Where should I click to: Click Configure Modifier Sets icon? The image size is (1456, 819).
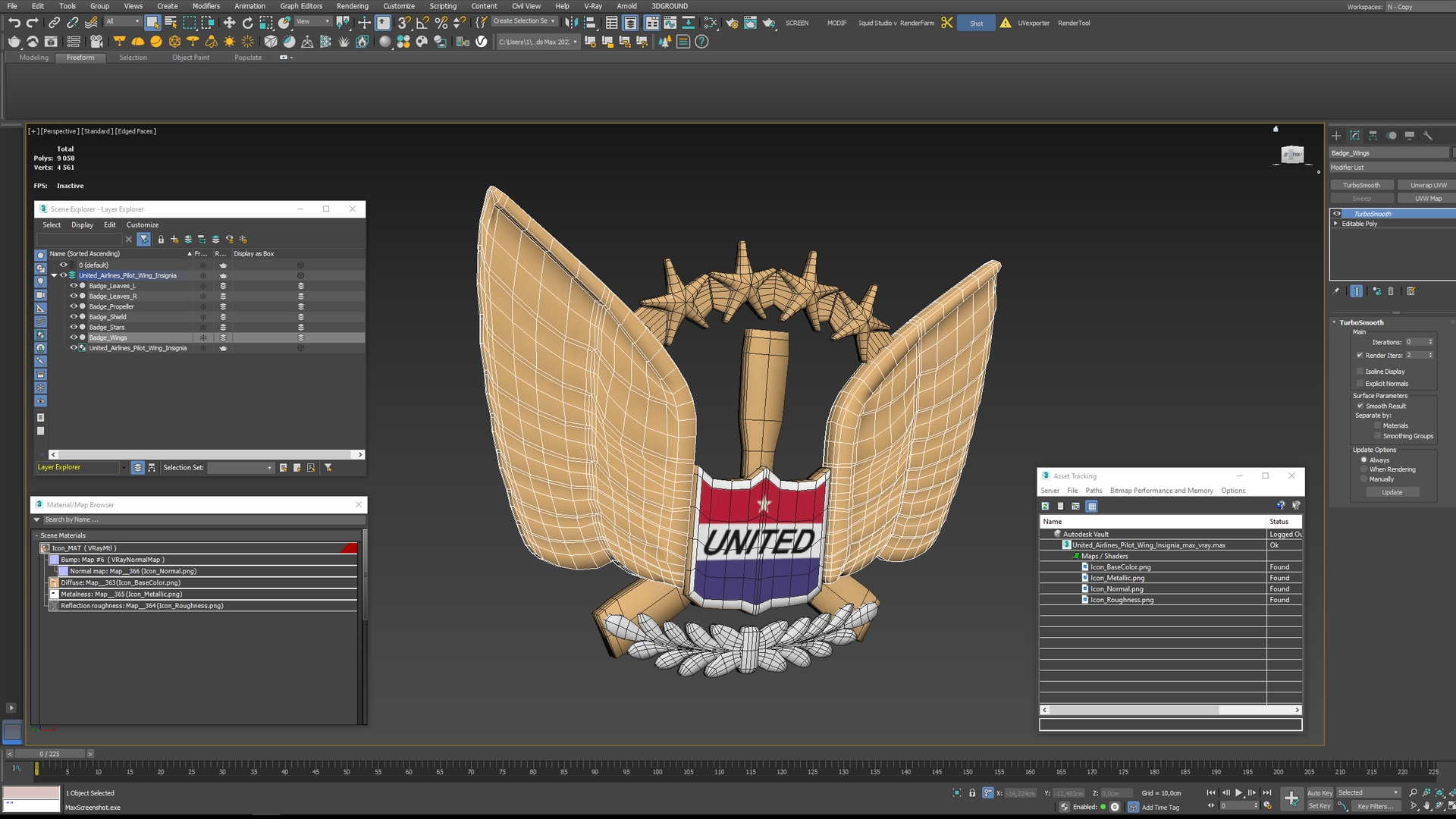point(1410,291)
